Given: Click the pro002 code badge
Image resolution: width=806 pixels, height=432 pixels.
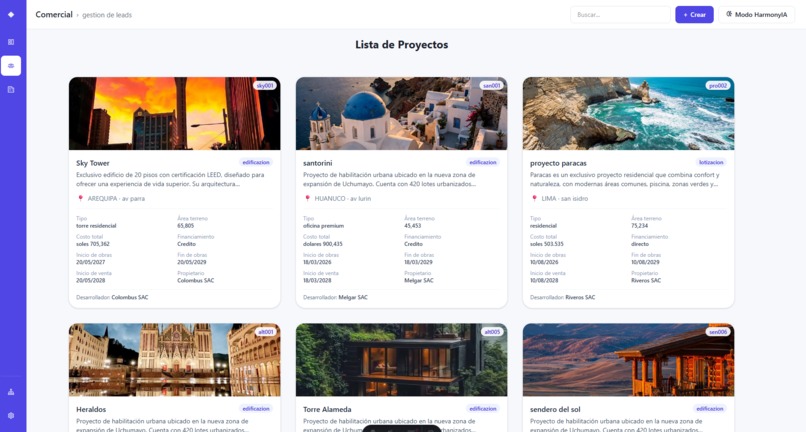Looking at the screenshot, I should click(718, 85).
